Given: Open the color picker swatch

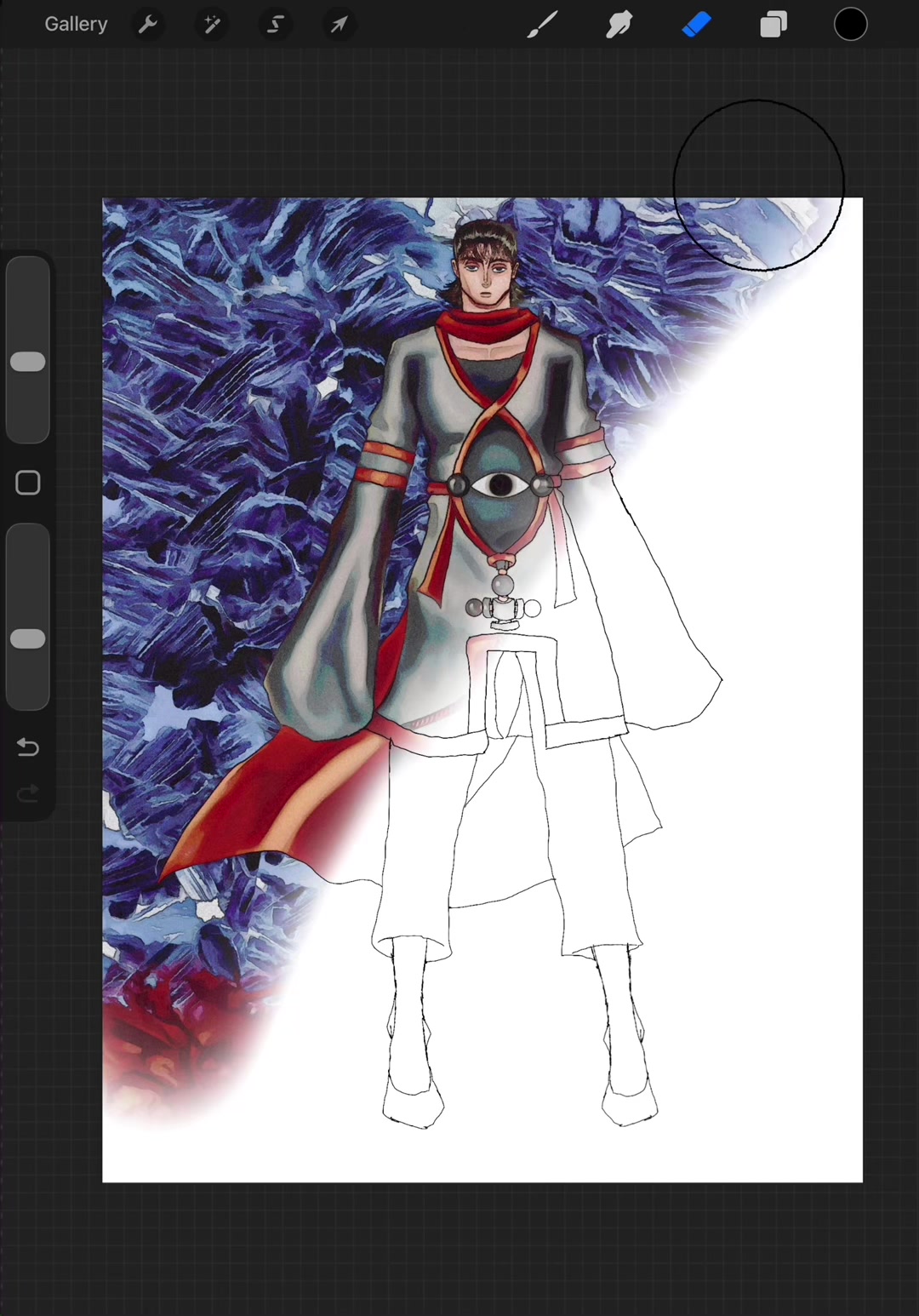Looking at the screenshot, I should 850,25.
